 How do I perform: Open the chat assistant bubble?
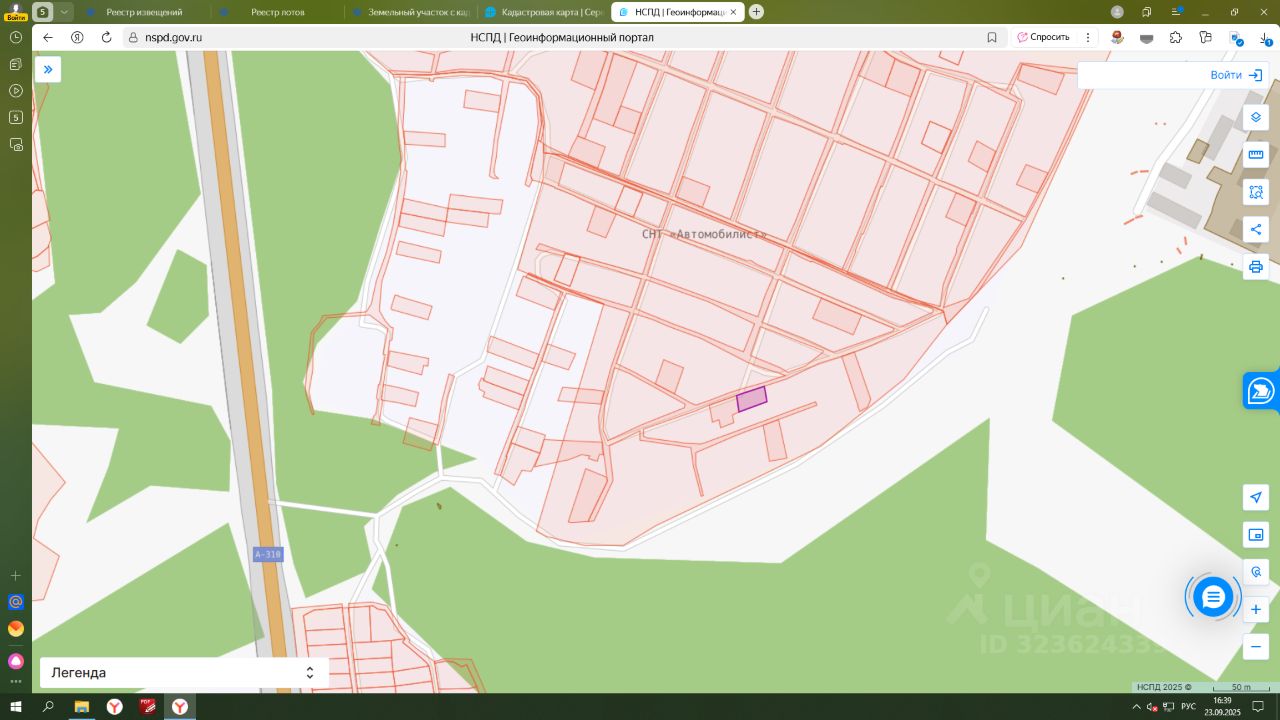[1213, 597]
